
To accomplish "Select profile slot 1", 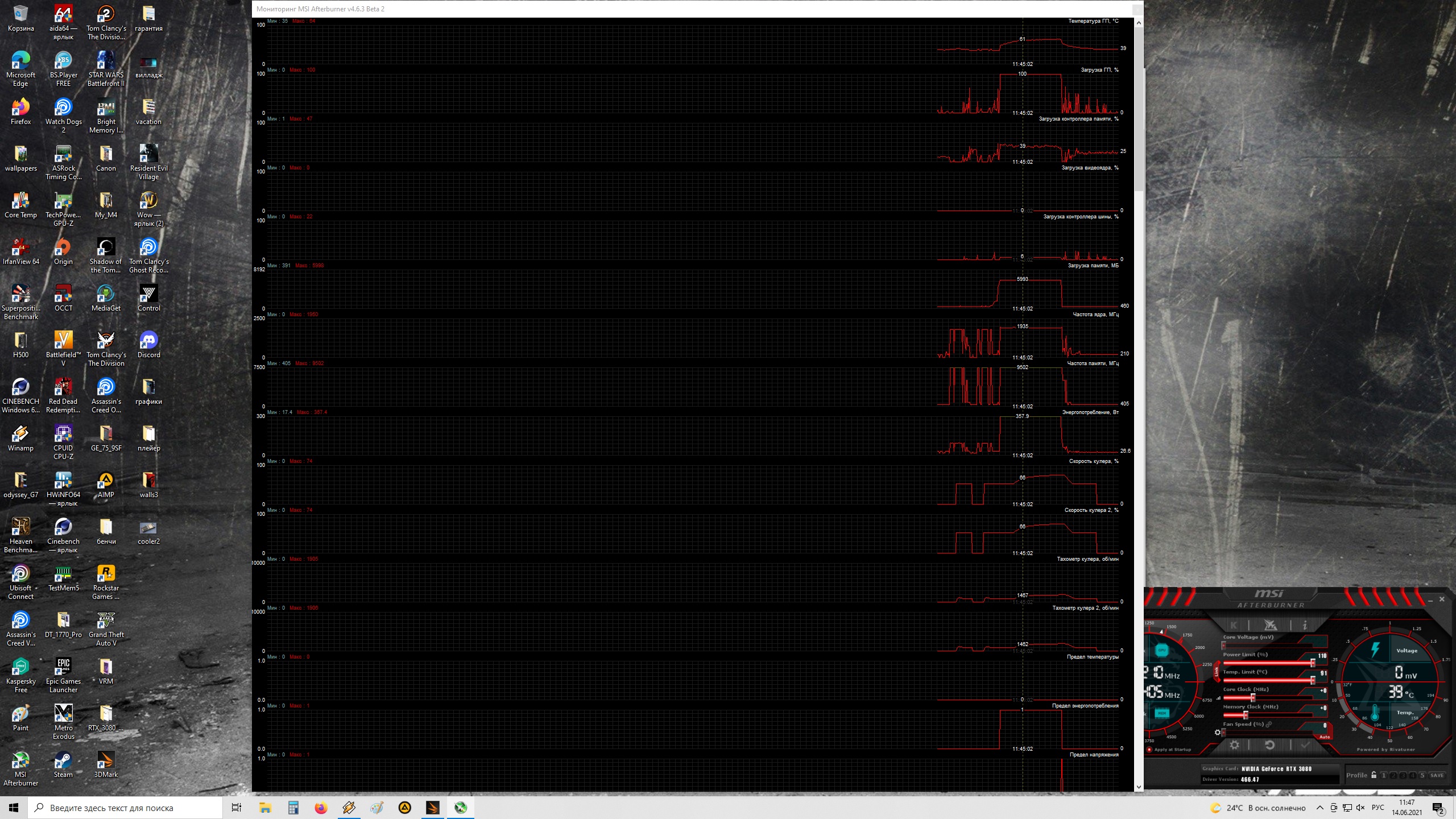I will tap(1384, 775).
